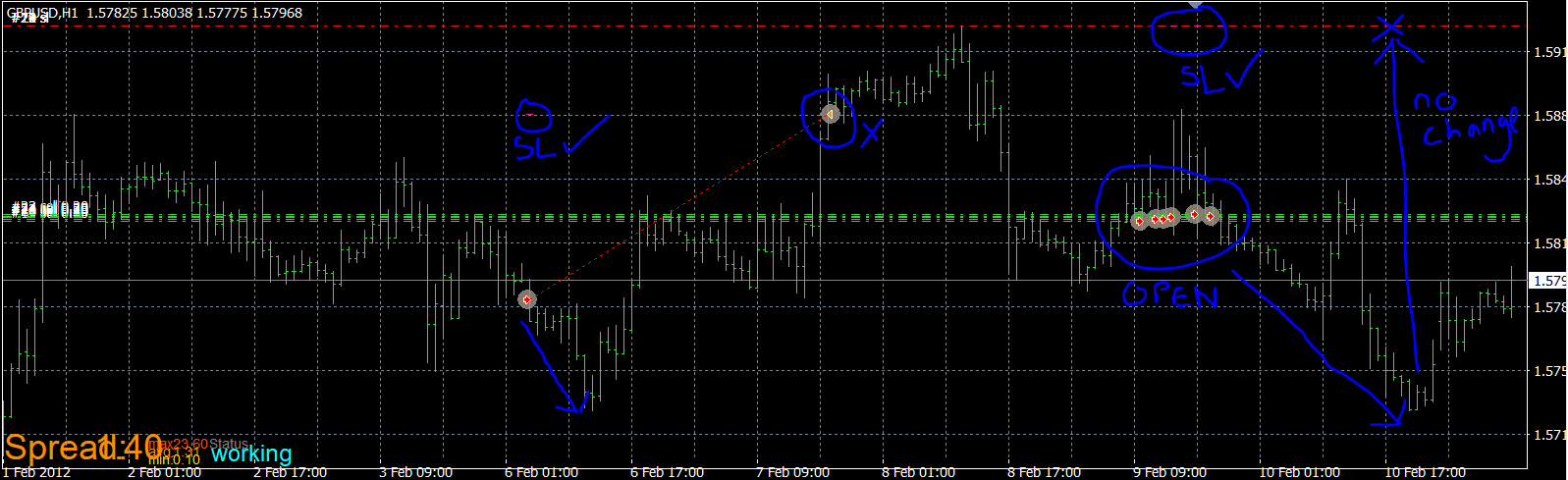
Task: Click the price axis label 1.591
Action: tap(1549, 52)
